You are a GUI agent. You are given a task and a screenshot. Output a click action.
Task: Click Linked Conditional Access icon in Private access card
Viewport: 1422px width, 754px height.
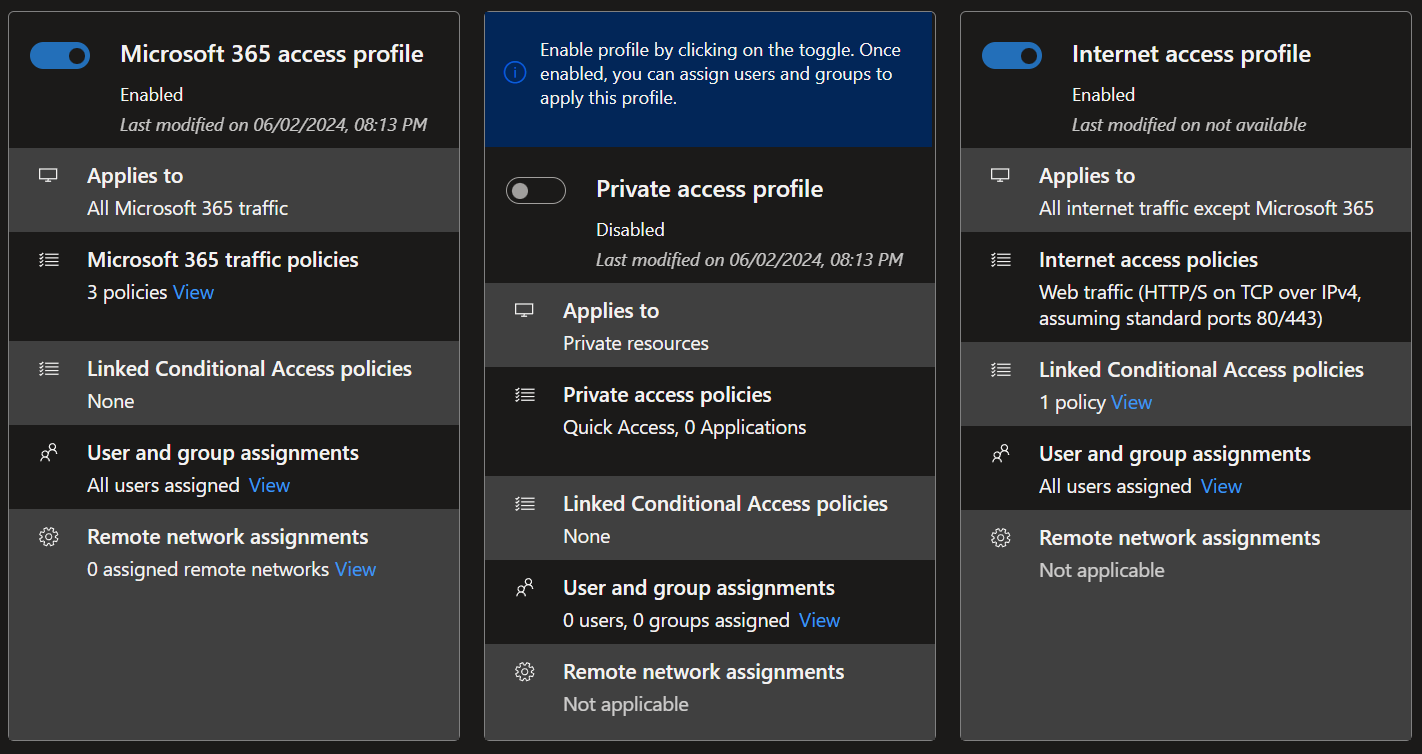tap(524, 503)
